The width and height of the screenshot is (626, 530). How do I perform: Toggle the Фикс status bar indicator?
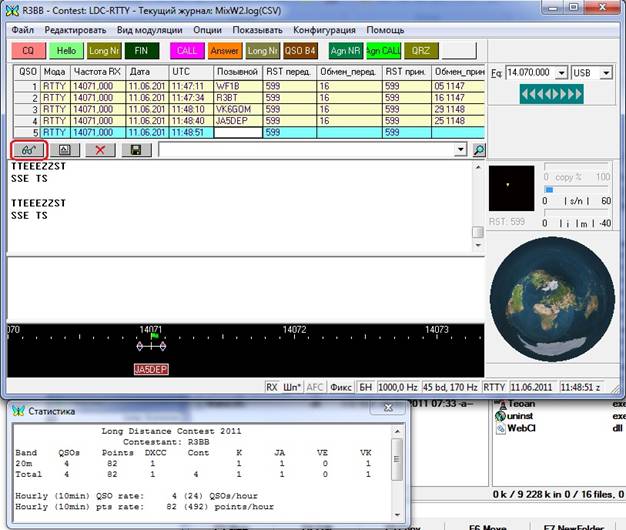click(x=341, y=386)
